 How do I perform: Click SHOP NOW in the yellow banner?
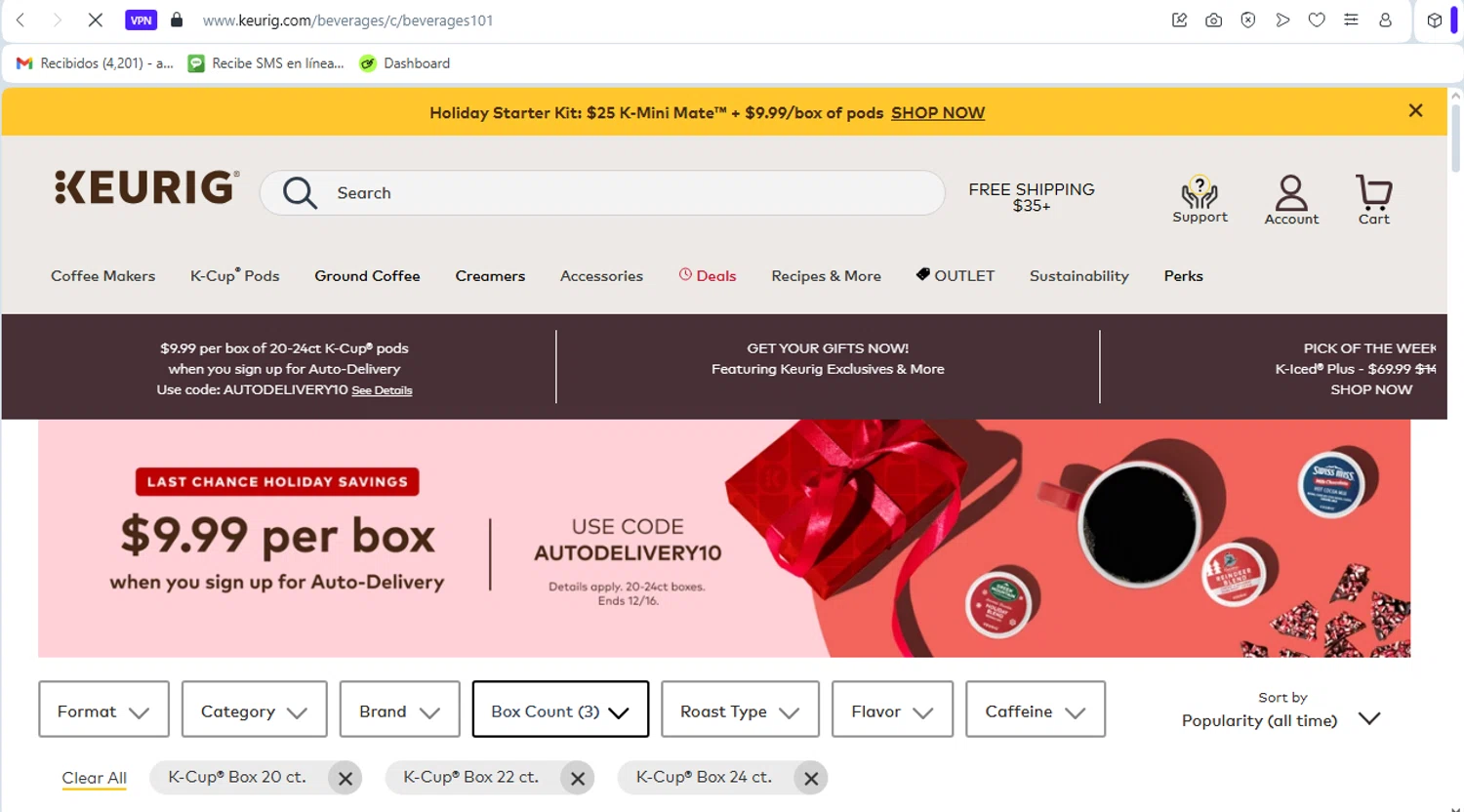pyautogui.click(x=938, y=113)
